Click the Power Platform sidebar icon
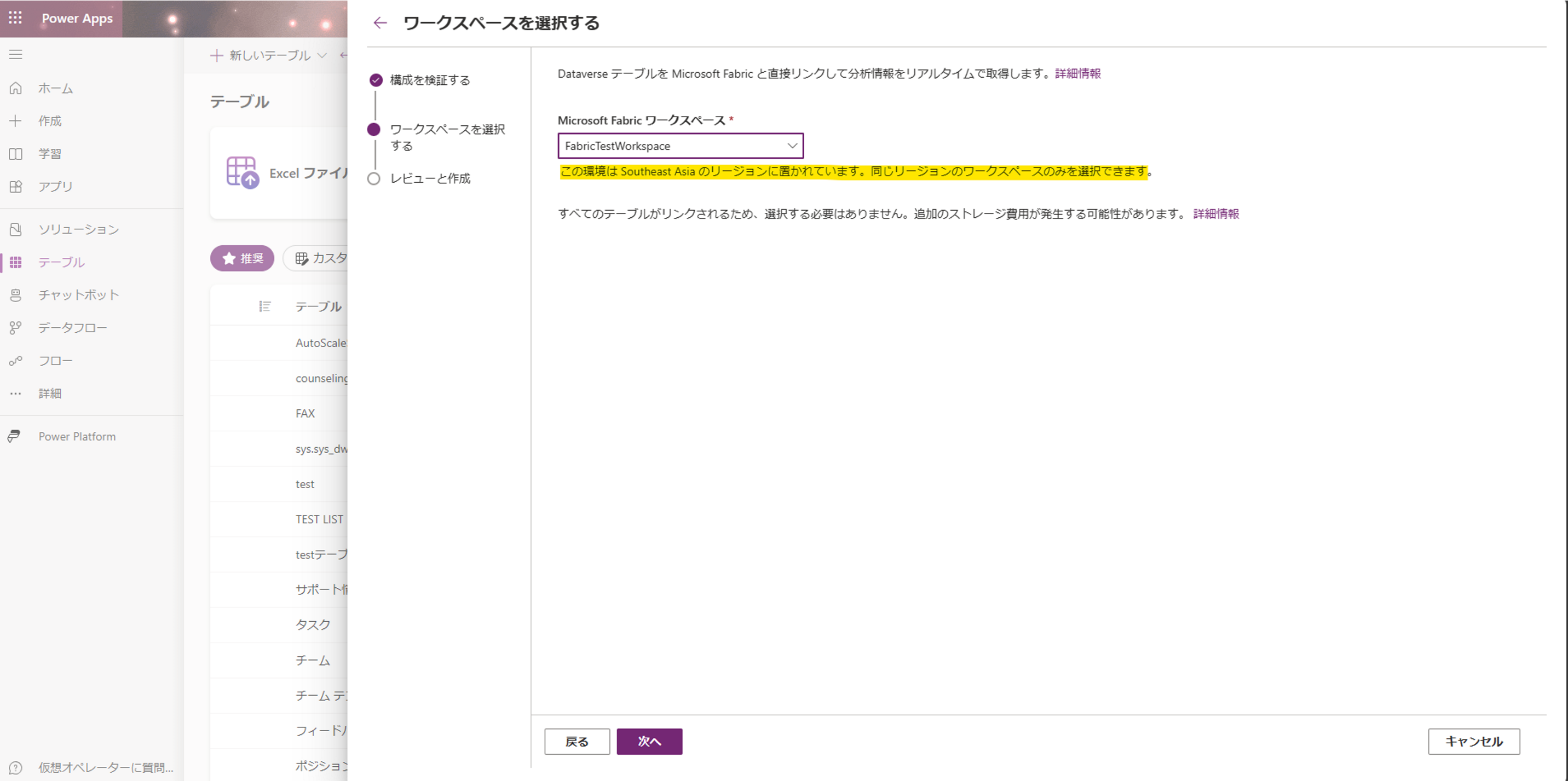 15,436
